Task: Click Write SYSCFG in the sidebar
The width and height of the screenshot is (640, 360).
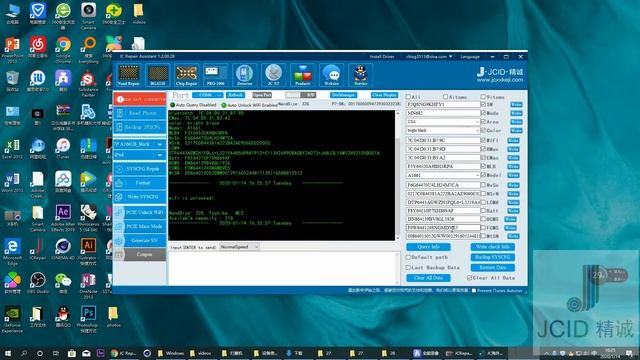Action: [140, 197]
